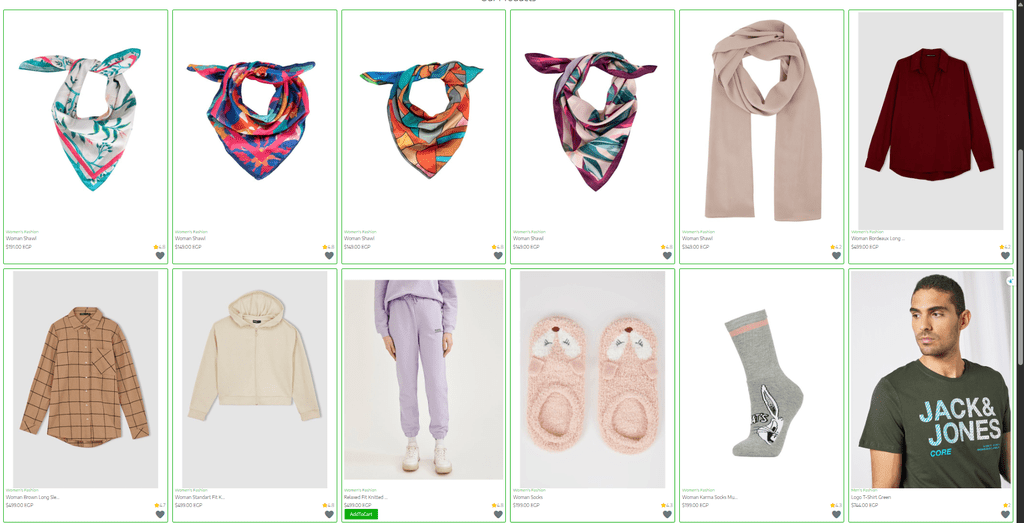Click the heart icon on beige shawl card
Image resolution: width=1024 pixels, height=523 pixels.
(837, 255)
